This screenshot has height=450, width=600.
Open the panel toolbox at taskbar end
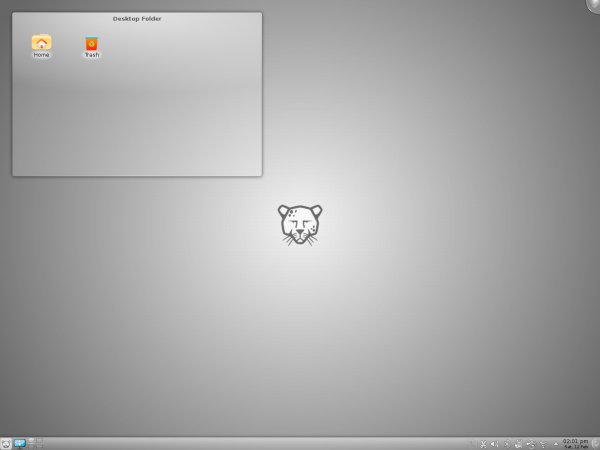point(596,444)
